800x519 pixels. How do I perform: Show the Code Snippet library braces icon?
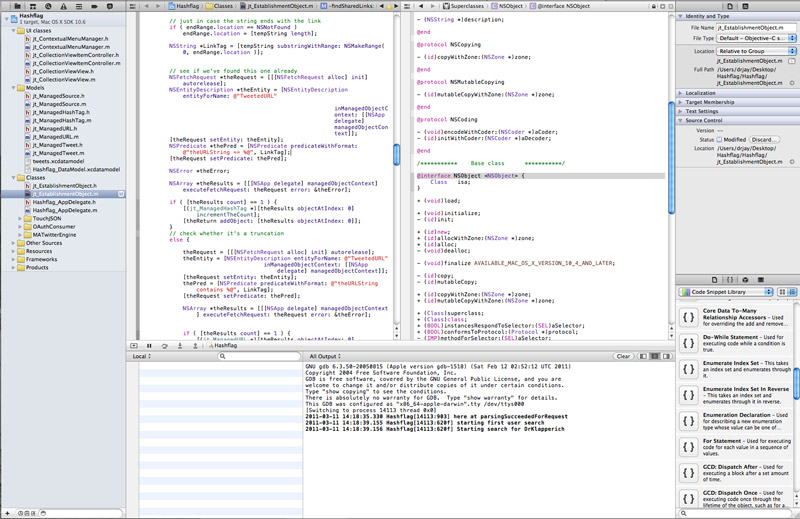[730, 280]
